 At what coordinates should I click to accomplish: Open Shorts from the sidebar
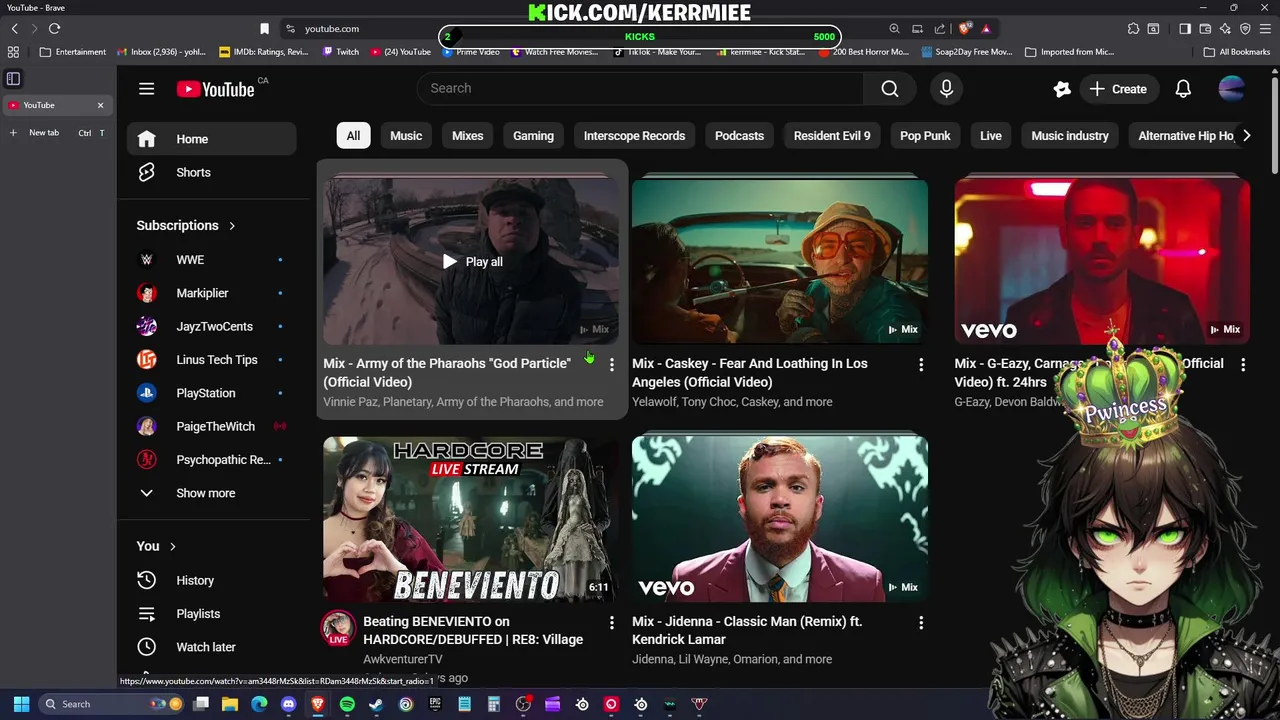(211, 172)
